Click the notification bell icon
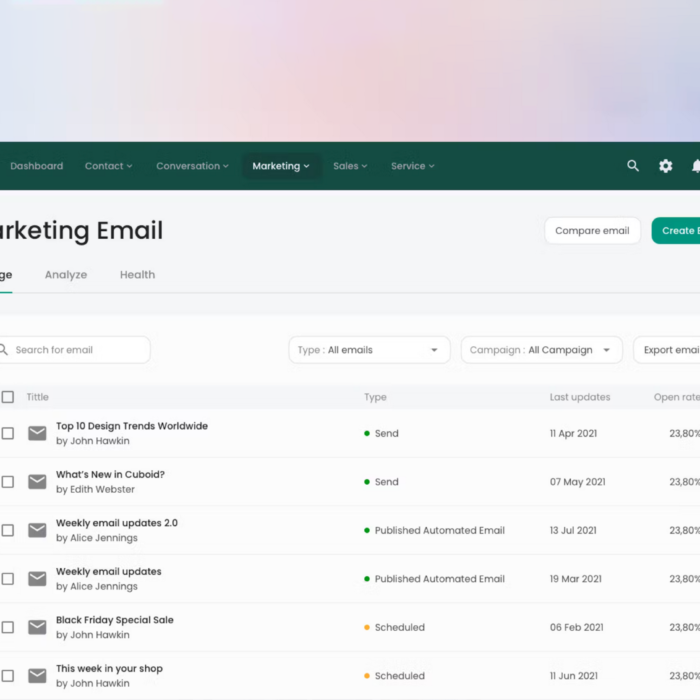Screen dimensions: 700x700 click(695, 166)
